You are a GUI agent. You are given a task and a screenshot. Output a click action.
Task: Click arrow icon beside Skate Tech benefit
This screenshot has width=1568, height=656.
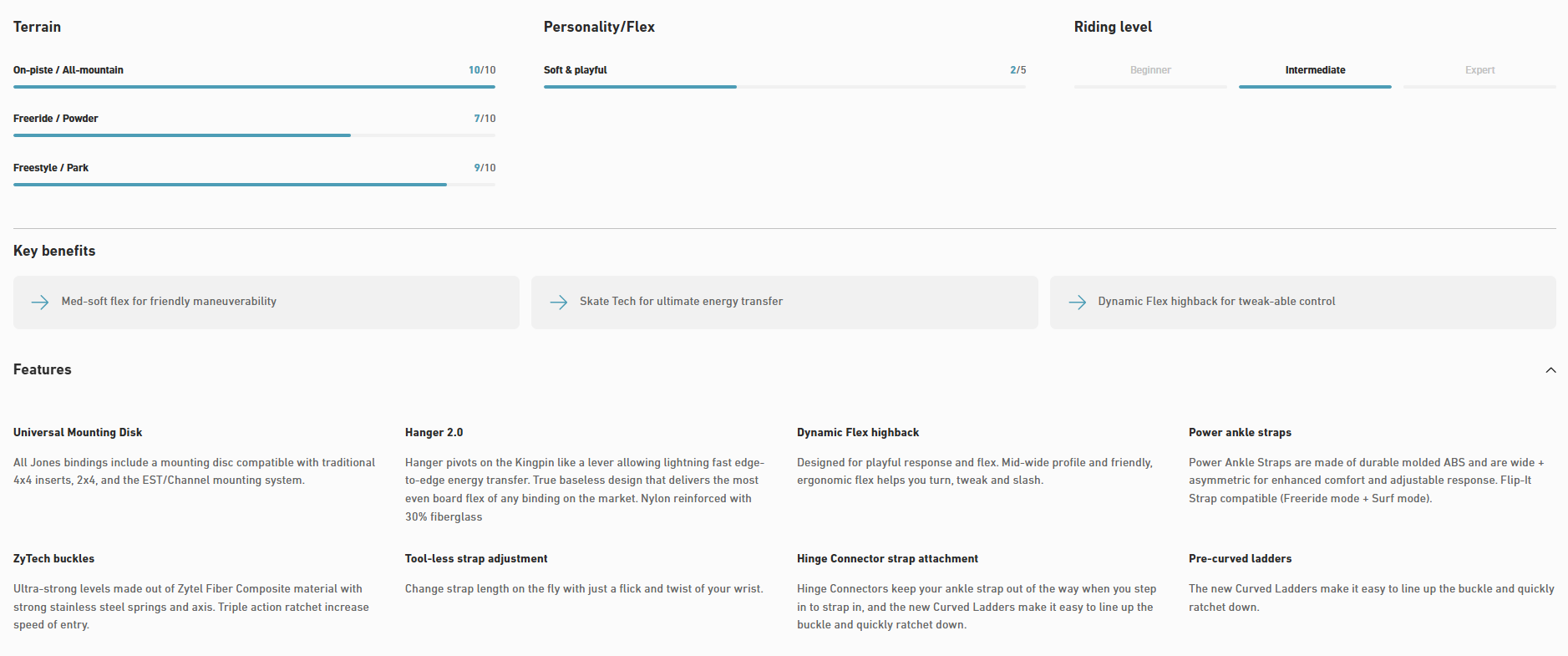(x=559, y=302)
